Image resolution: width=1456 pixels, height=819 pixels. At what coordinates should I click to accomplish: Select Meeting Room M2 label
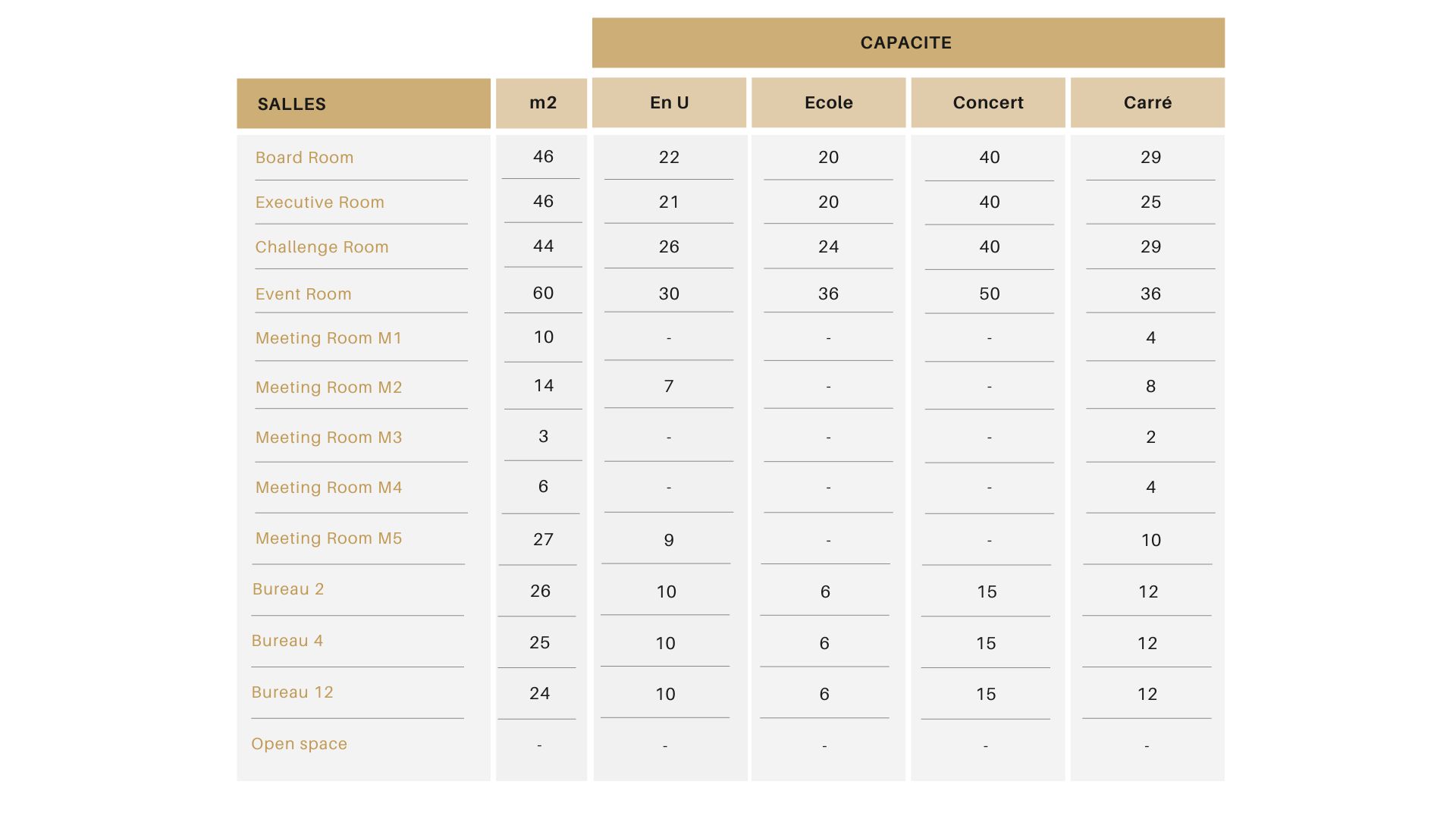328,388
